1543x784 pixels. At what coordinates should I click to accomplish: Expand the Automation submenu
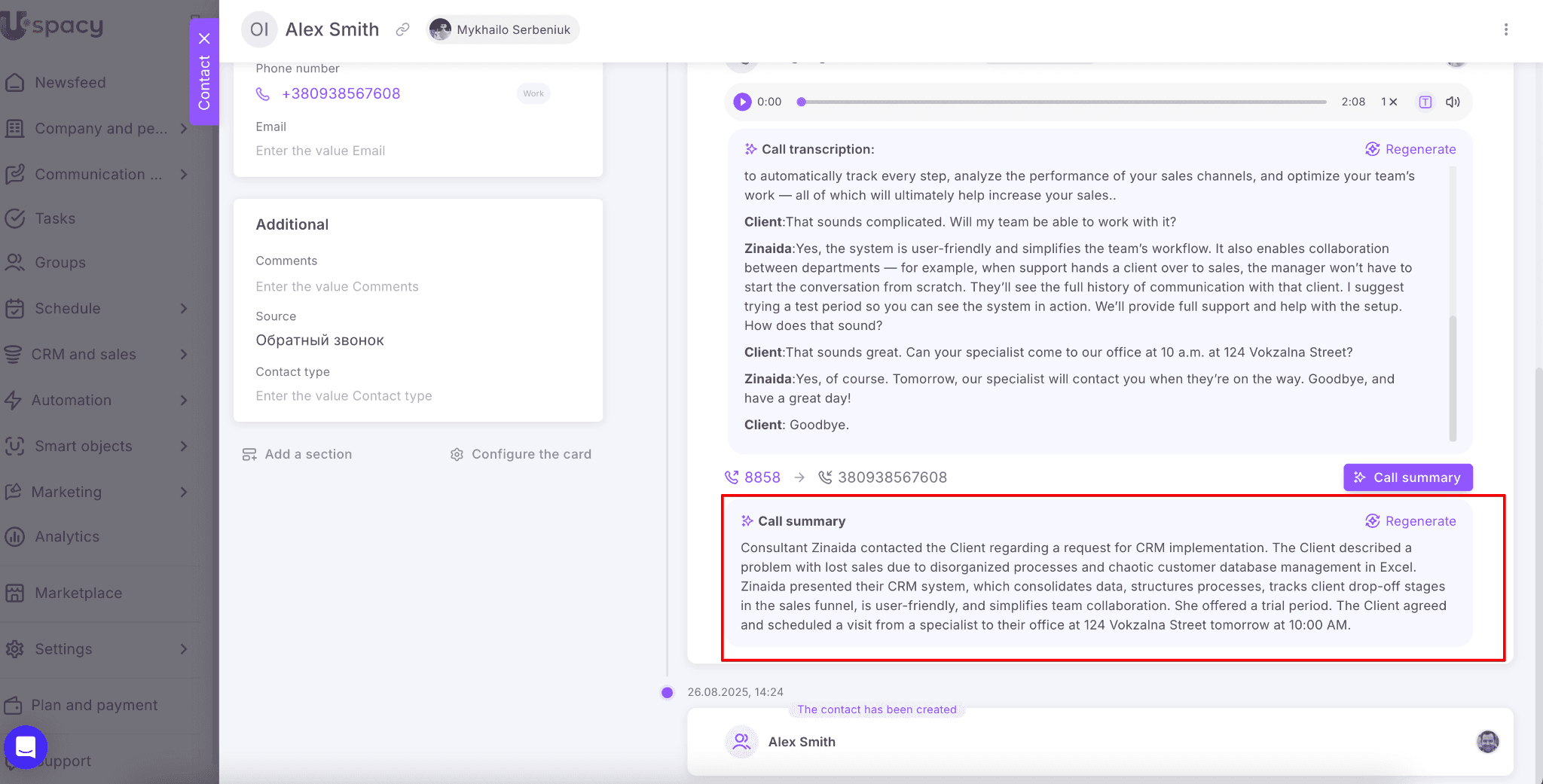tap(183, 400)
